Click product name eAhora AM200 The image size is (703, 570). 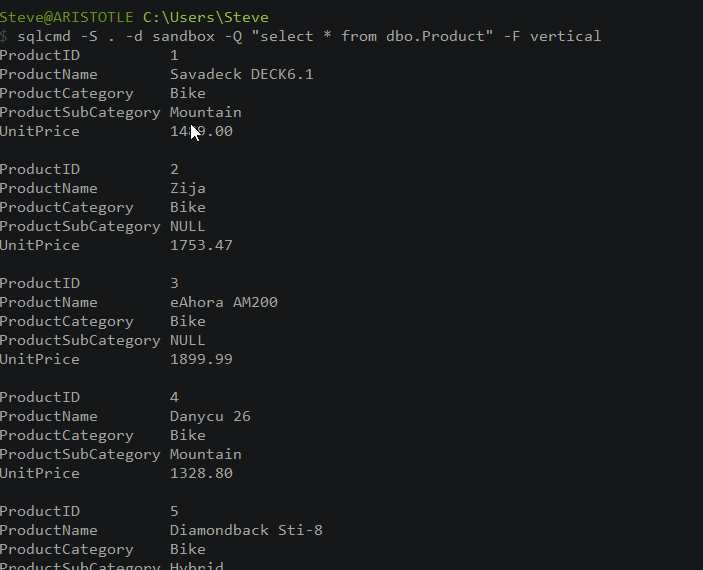pos(224,302)
